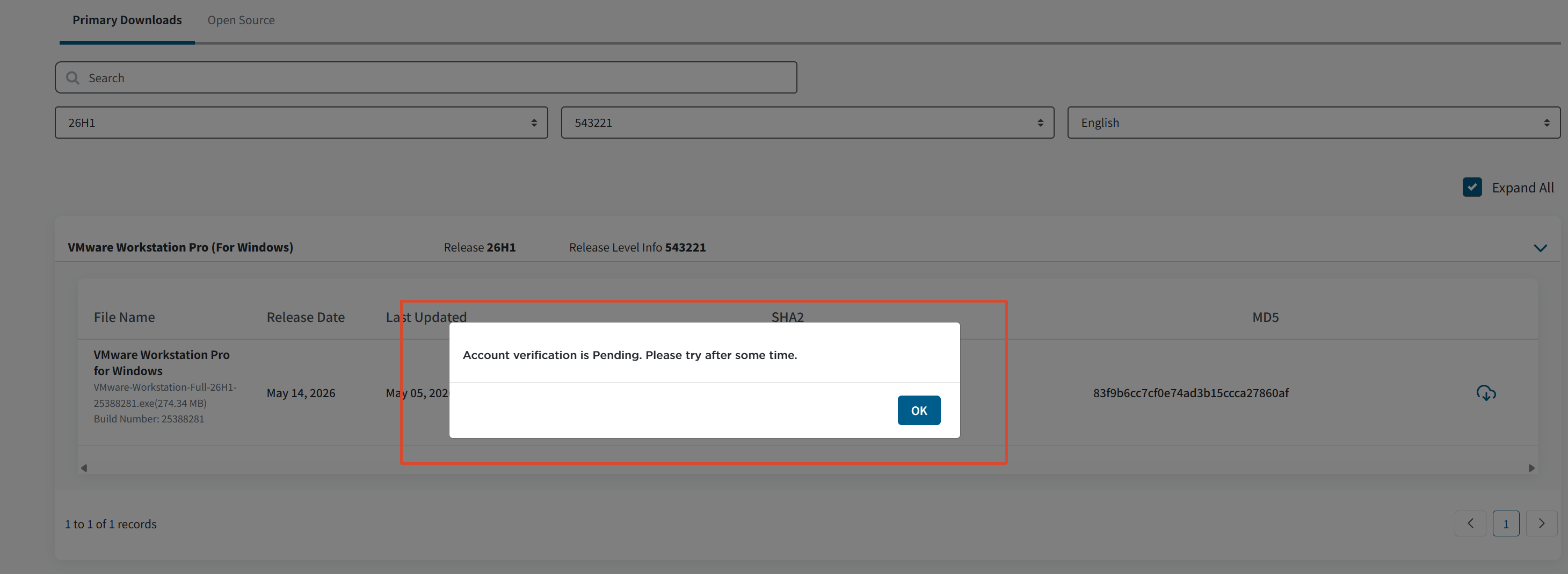Go to the previous page arrow

click(x=1470, y=523)
